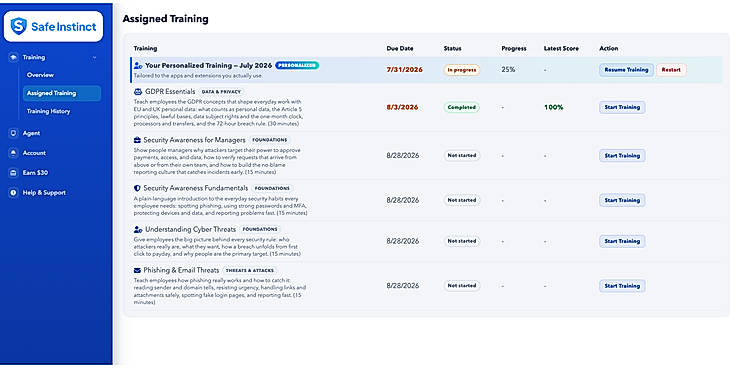Viewport: 736px width, 368px height.
Task: Click the DATA & PRIVACY tag
Action: point(221,92)
